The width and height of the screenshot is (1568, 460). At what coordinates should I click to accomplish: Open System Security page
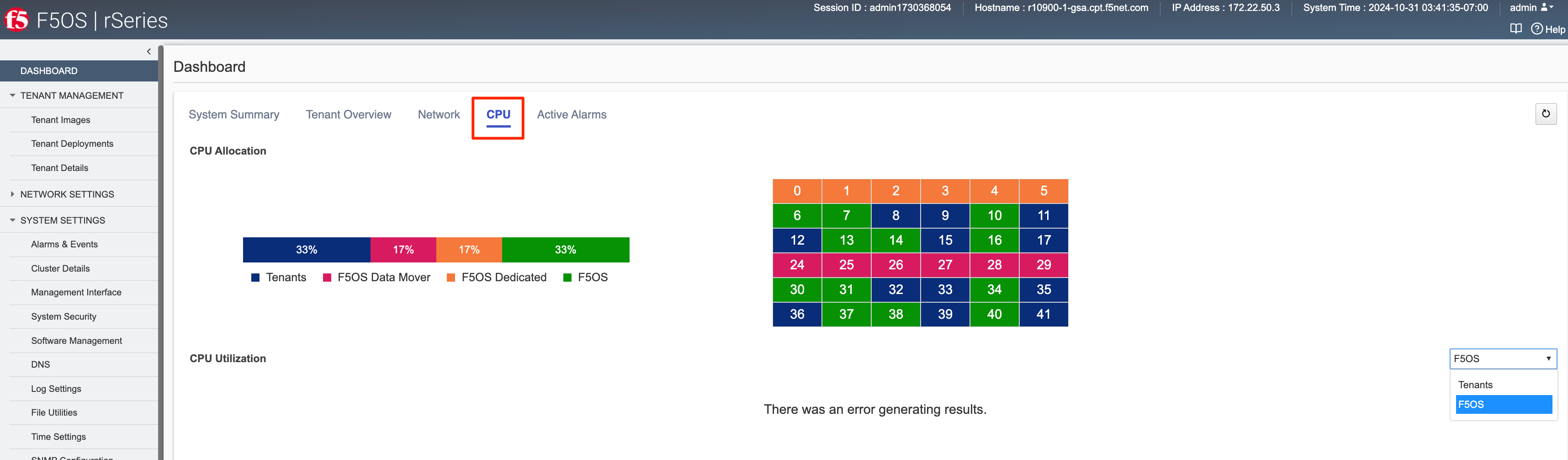[x=64, y=317]
